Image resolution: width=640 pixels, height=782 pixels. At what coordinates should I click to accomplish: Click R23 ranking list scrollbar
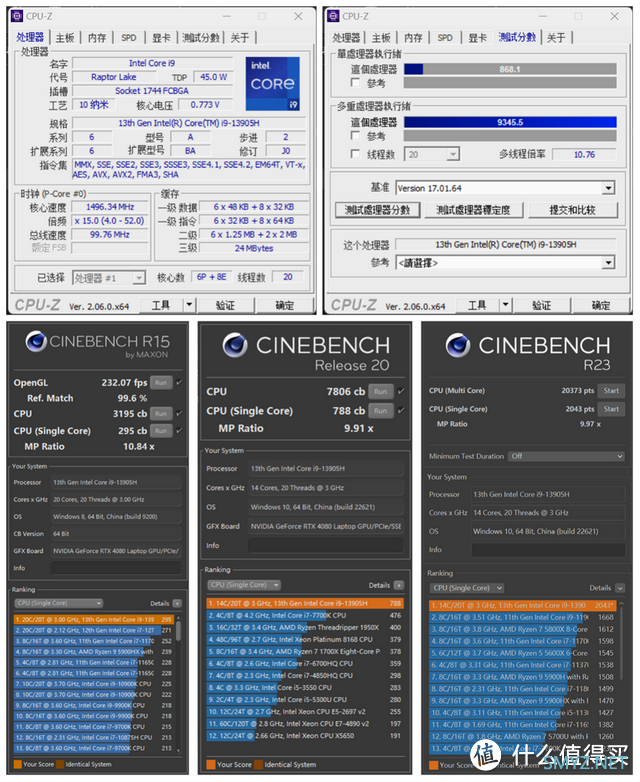pos(622,678)
